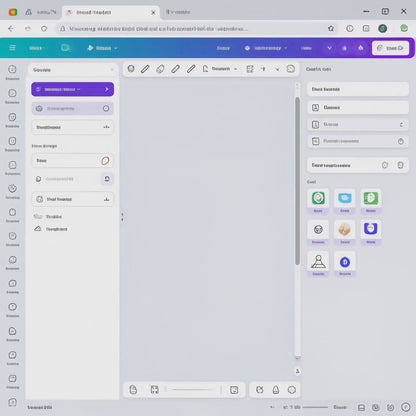
Task: Open the dark green profile avatar in browser toolbar
Action: (x=383, y=29)
